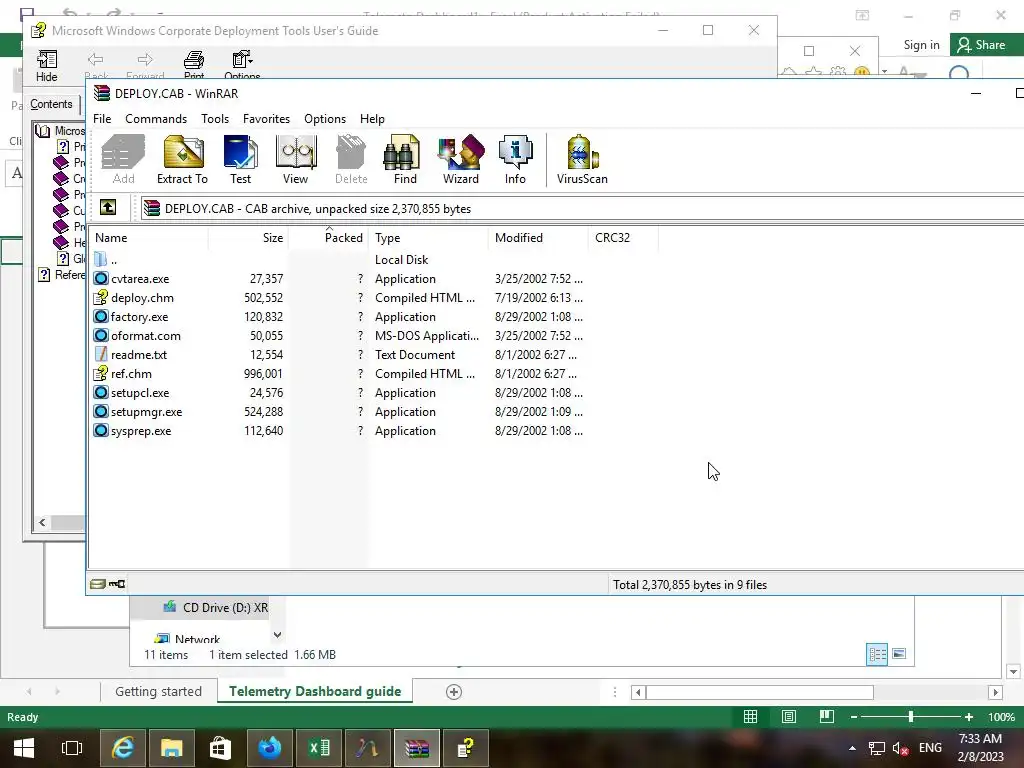Select the deploy.chm file

pyautogui.click(x=142, y=298)
